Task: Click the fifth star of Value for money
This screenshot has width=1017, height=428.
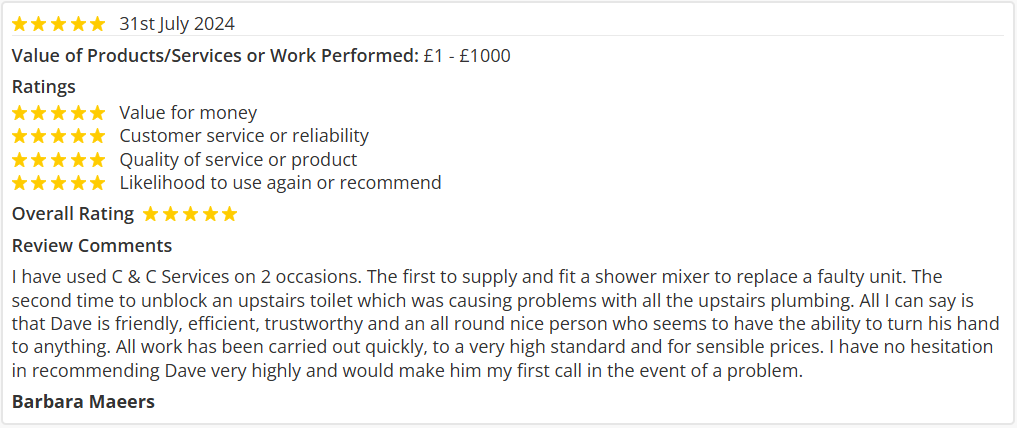Action: 97,113
